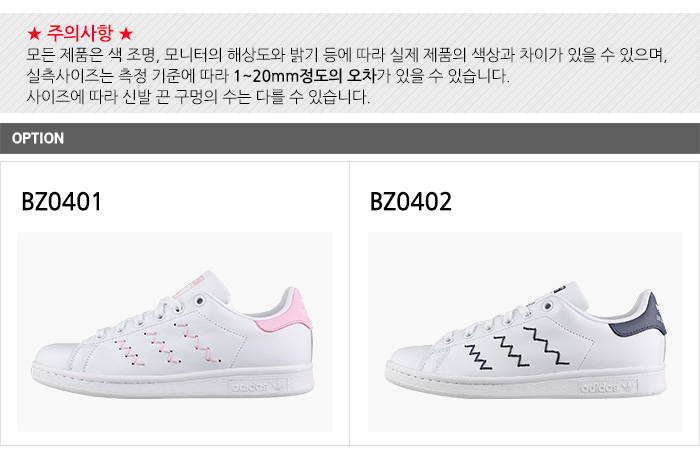The width and height of the screenshot is (700, 463).
Task: Click the left red star icon
Action: [x=34, y=34]
